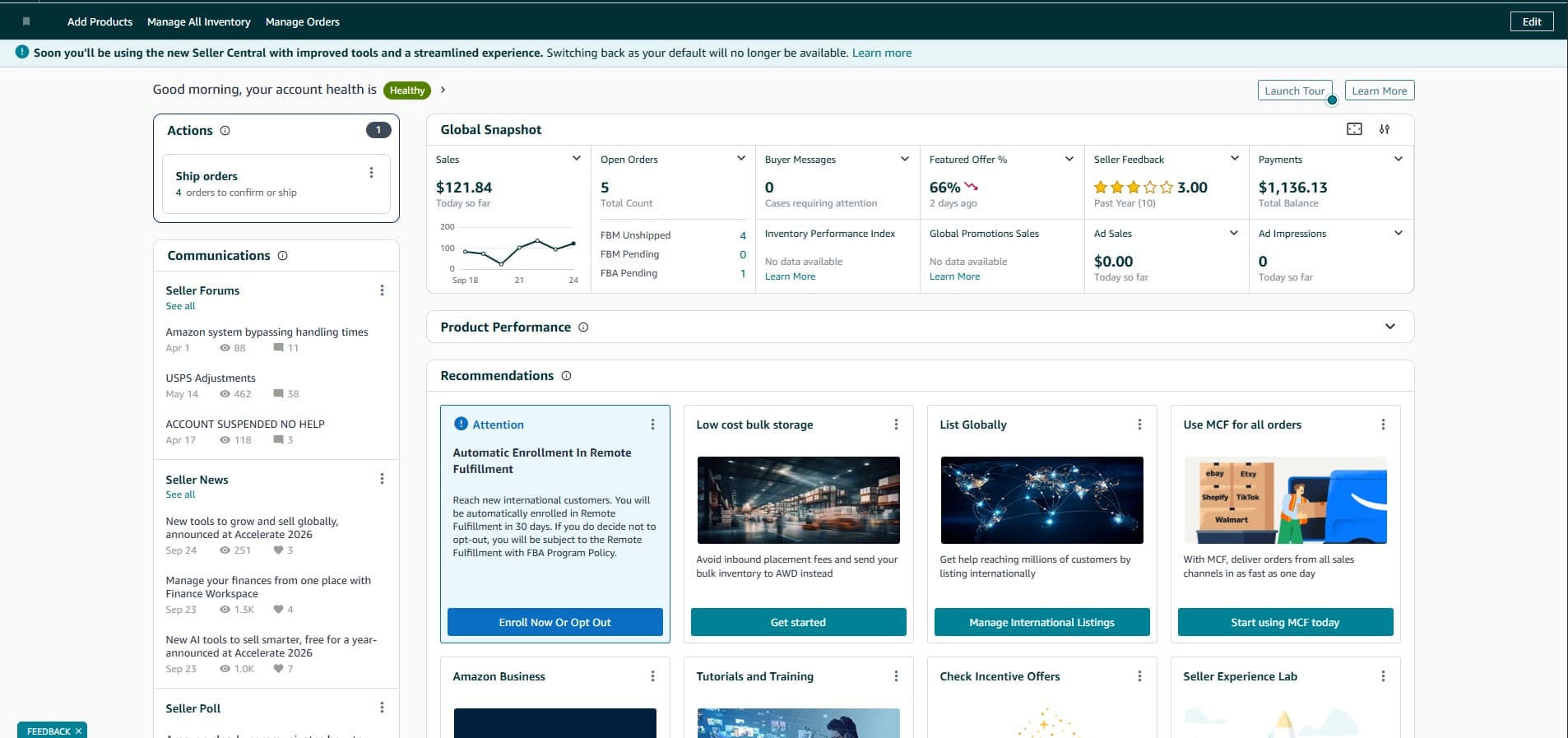The height and width of the screenshot is (738, 1568).
Task: Click the Product Performance info icon
Action: pos(583,327)
